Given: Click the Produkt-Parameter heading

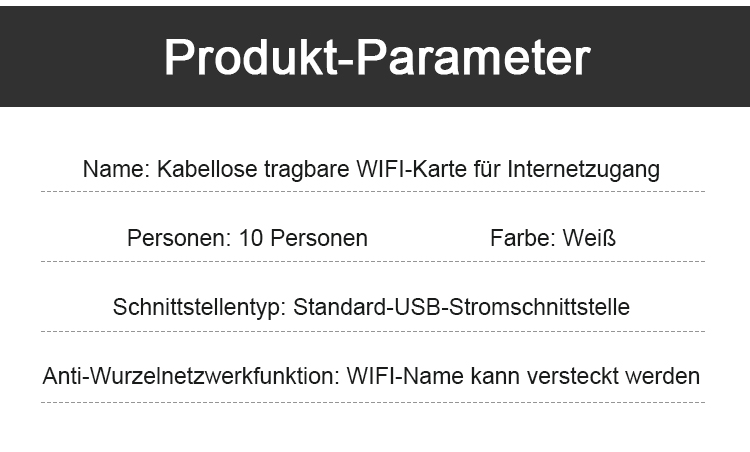Looking at the screenshot, I should coord(377,57).
